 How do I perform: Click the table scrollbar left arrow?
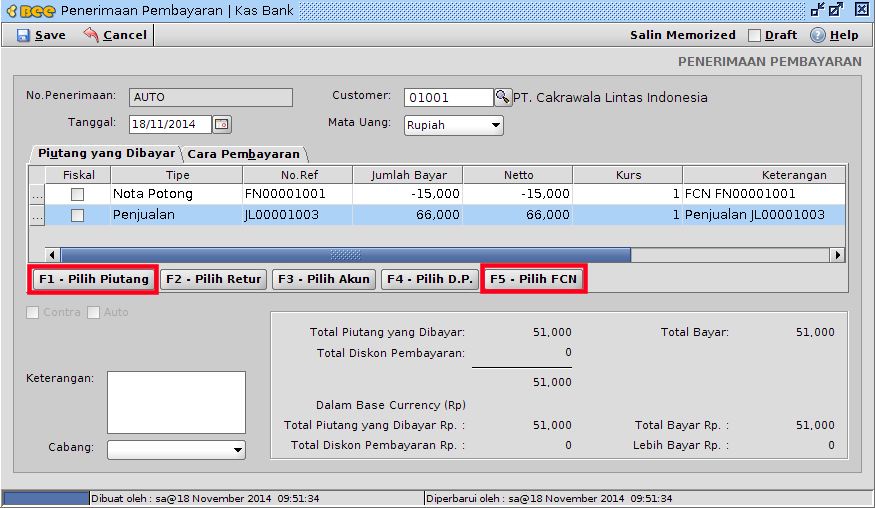(52, 255)
